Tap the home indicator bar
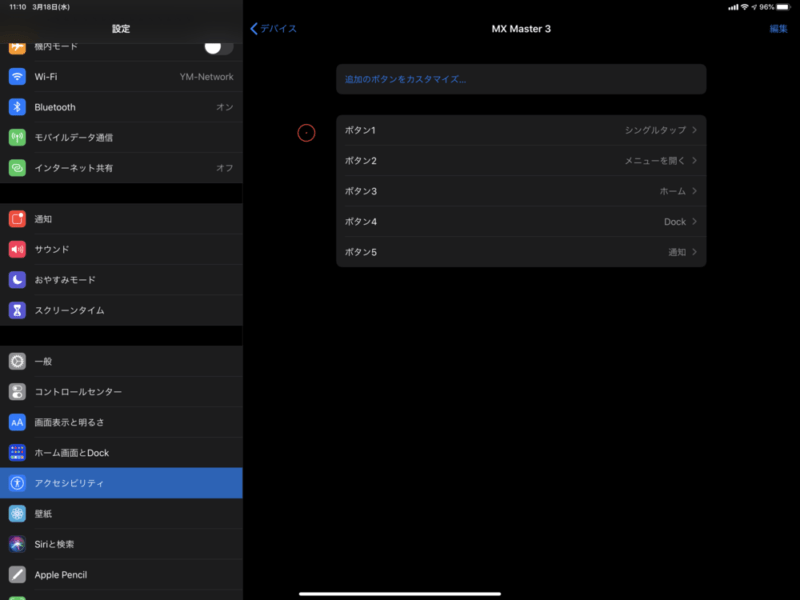The height and width of the screenshot is (600, 800). (x=400, y=594)
